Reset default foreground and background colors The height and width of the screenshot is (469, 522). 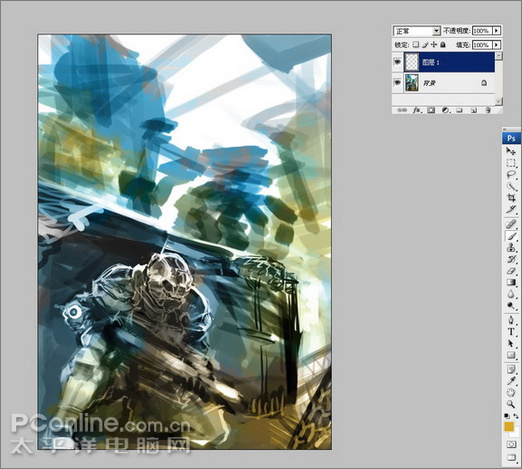point(507,416)
